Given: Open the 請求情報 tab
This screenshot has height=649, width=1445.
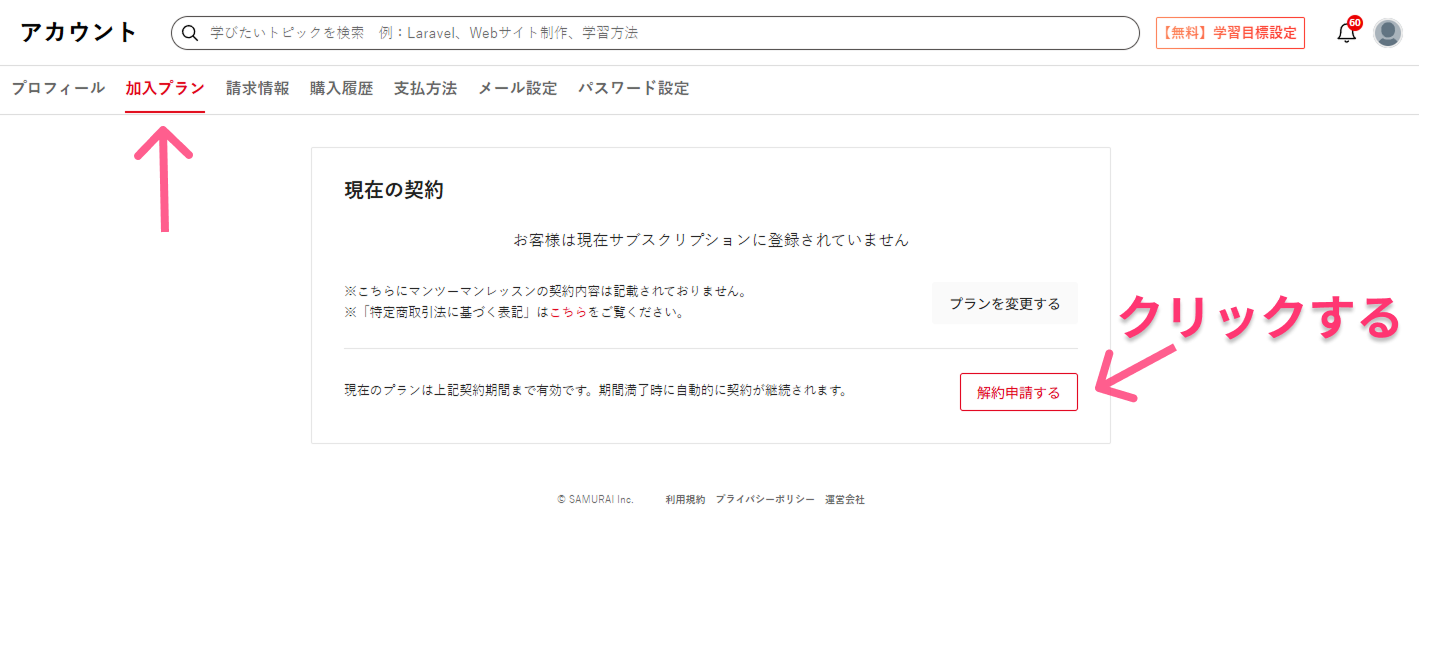Looking at the screenshot, I should click(257, 88).
